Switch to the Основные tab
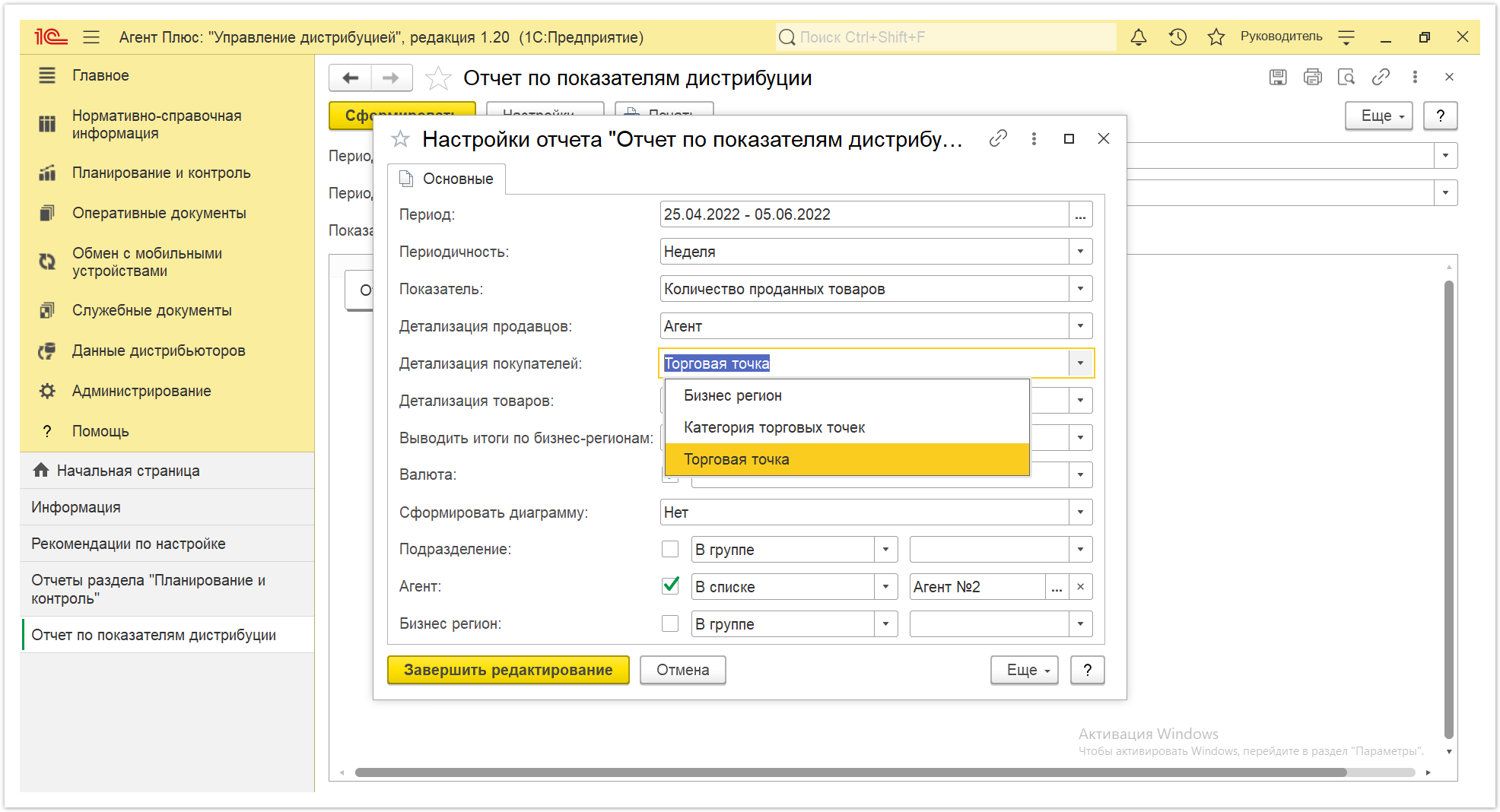Image resolution: width=1500 pixels, height=812 pixels. click(x=447, y=179)
